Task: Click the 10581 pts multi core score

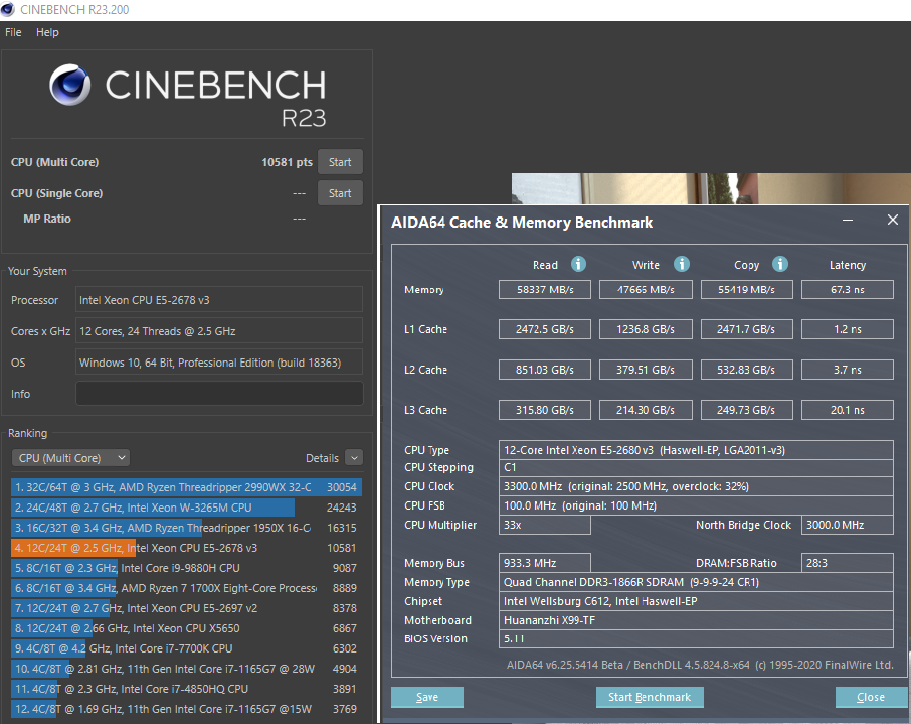Action: pos(287,162)
